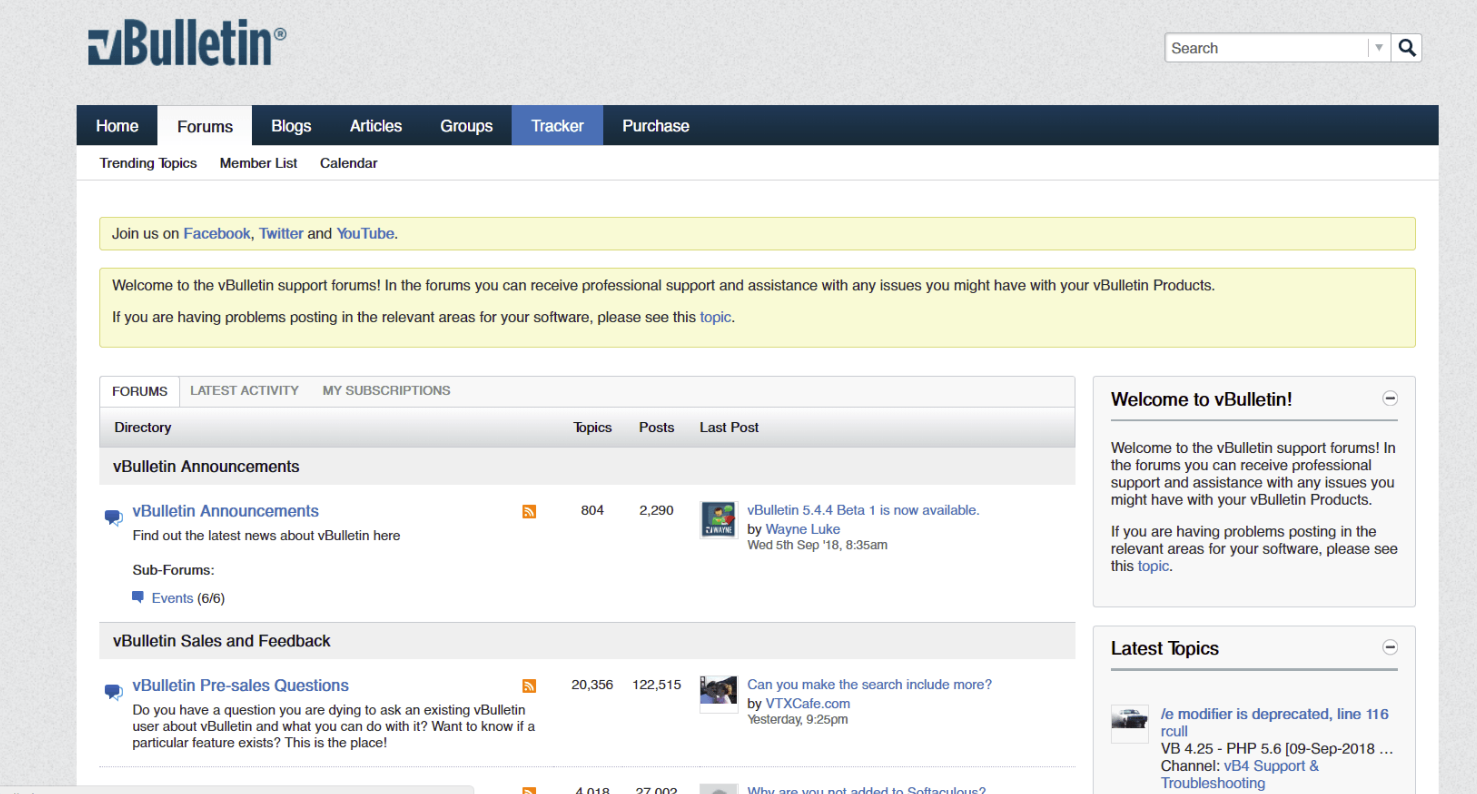The width and height of the screenshot is (1477, 794).
Task: Switch to LATEST ACTIVITY tab
Action: pos(244,391)
